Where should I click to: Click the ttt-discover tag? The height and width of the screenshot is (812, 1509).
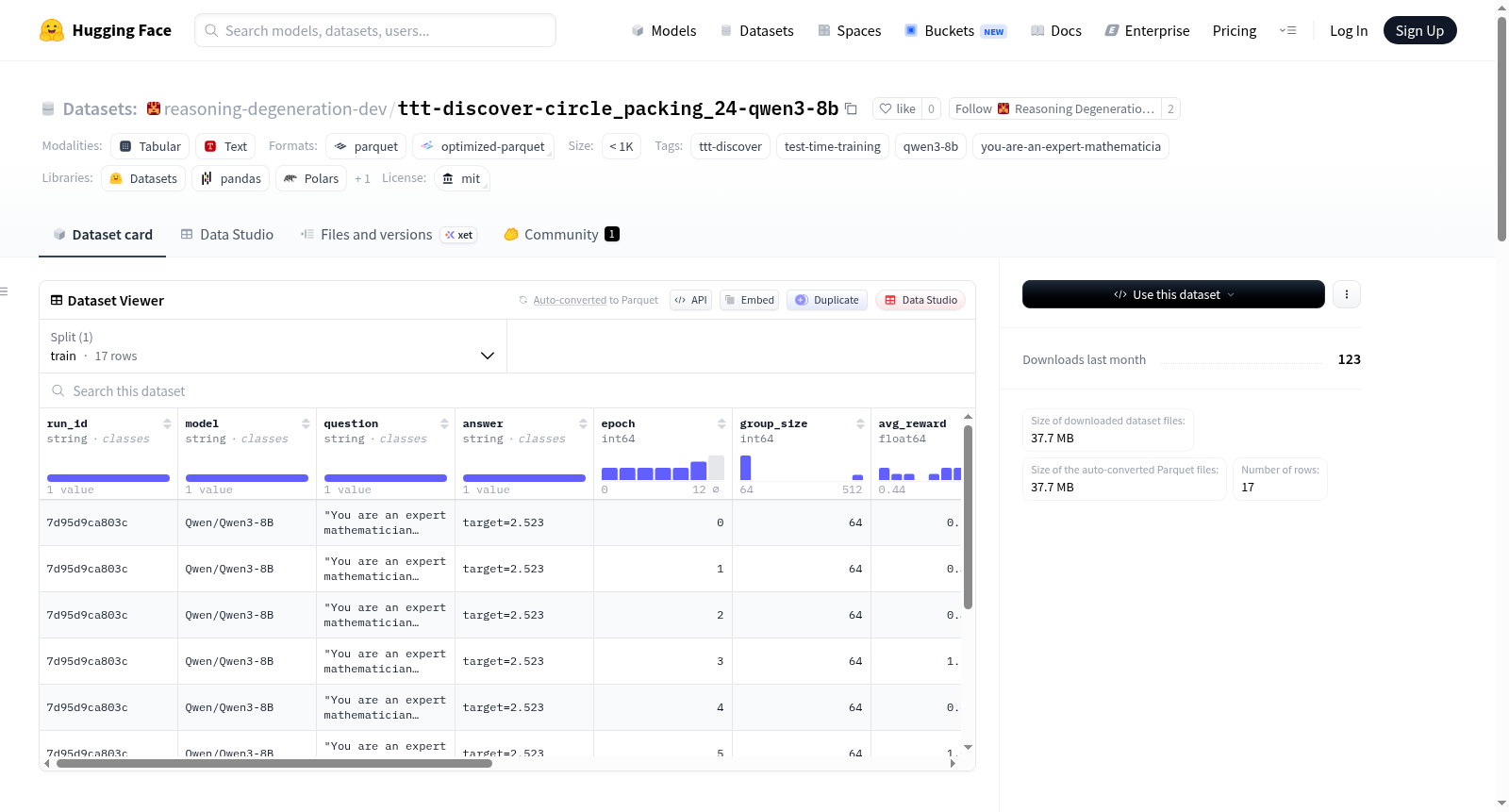730,146
